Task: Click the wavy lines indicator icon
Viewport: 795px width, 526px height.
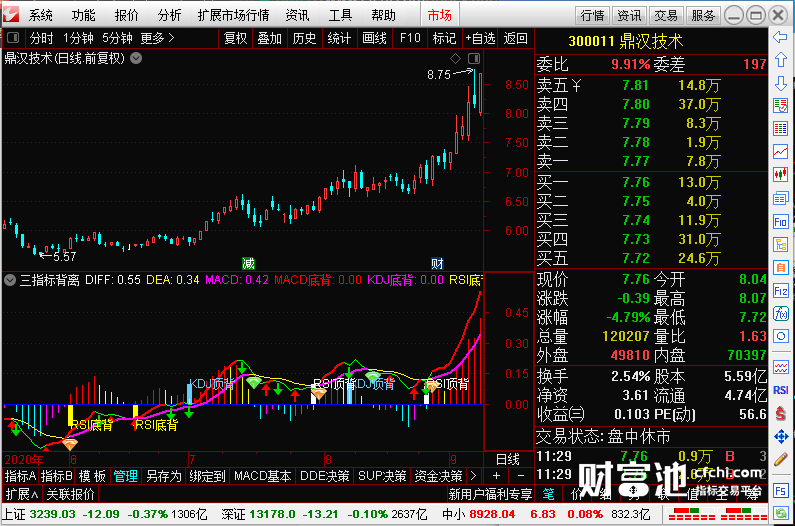Action: pyautogui.click(x=780, y=367)
